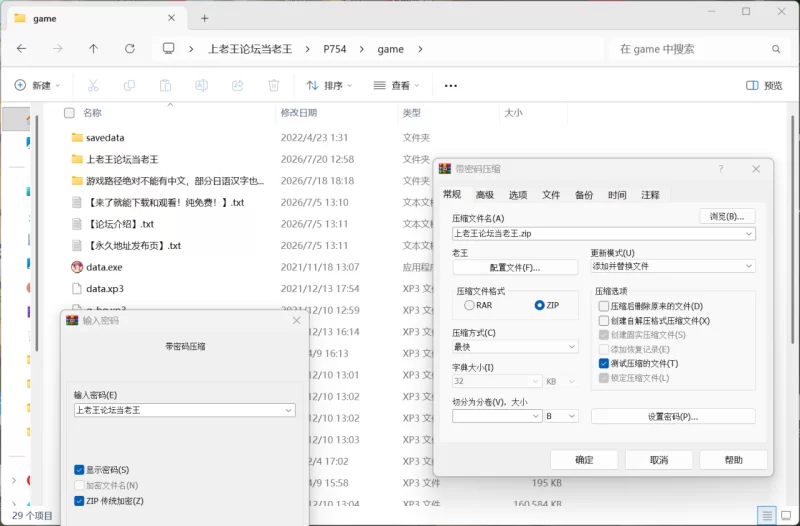The image size is (800, 526).
Task: Switch to Comment tab
Action: pos(651,195)
